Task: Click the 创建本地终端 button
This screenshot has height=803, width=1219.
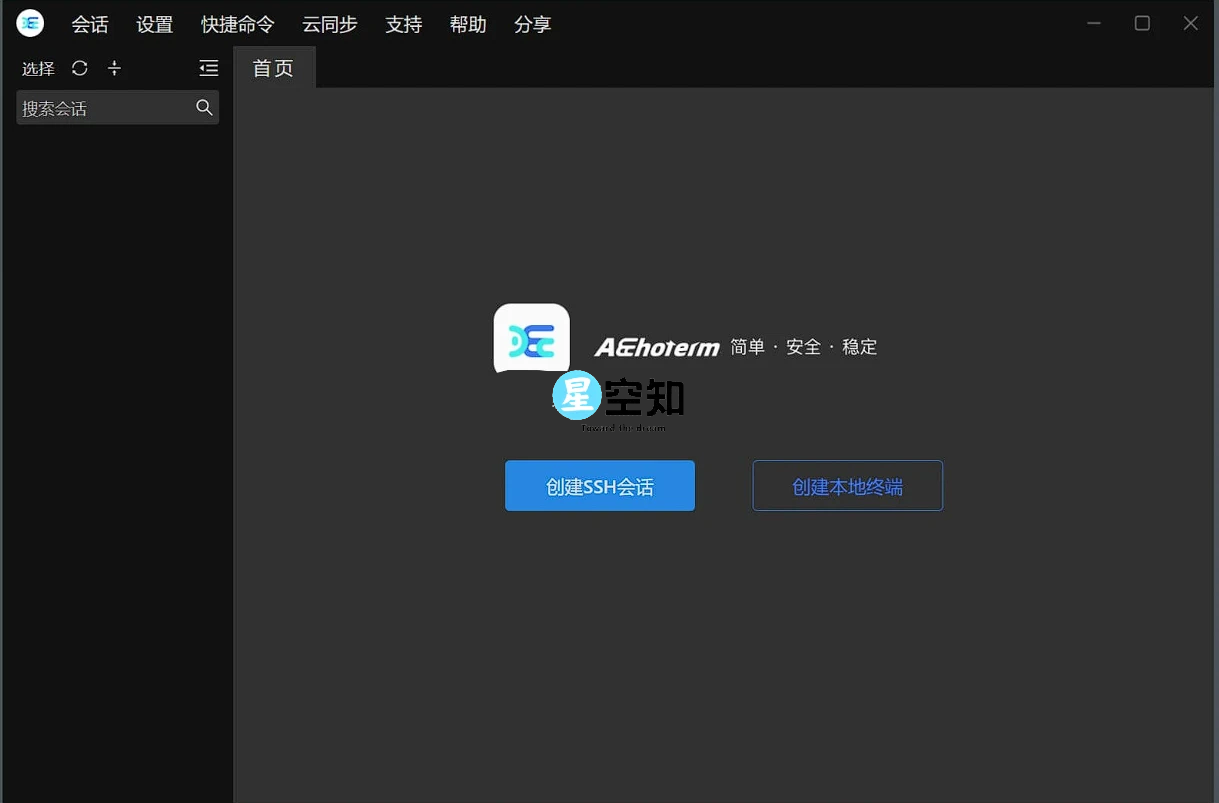Action: point(847,485)
